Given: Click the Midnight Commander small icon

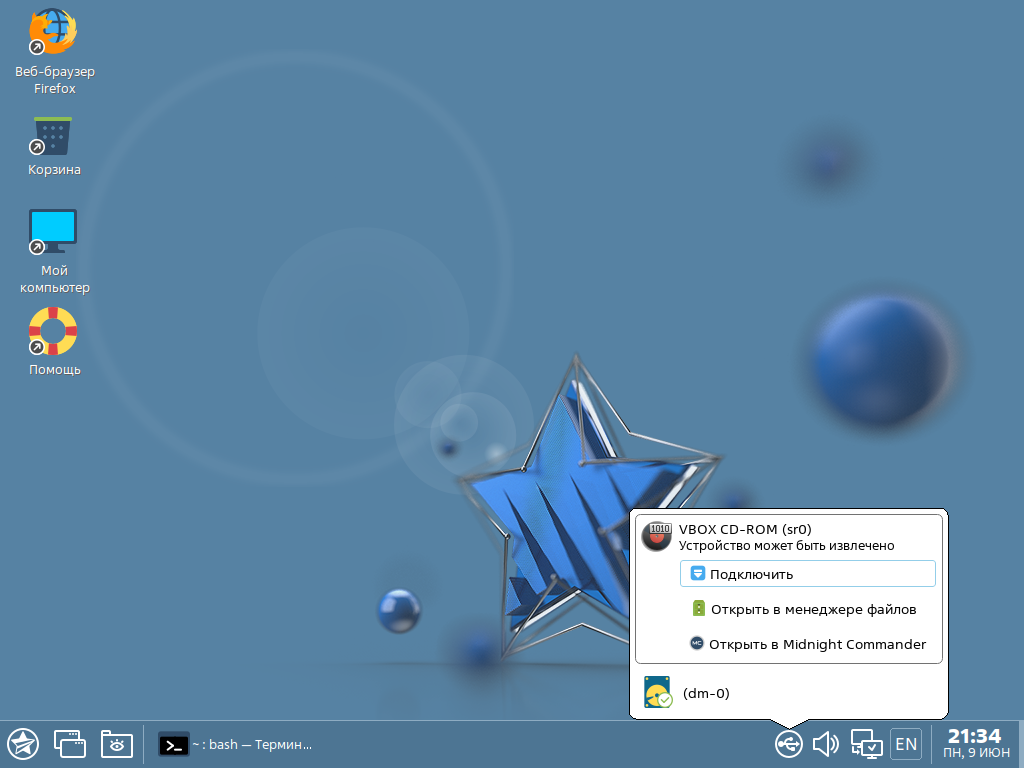Looking at the screenshot, I should 697,643.
